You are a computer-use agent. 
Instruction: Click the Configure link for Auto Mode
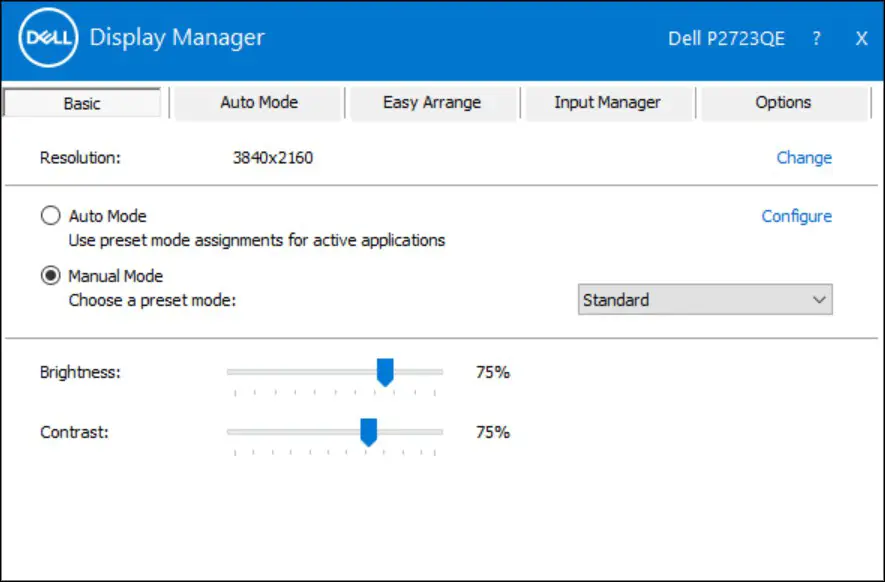point(796,216)
